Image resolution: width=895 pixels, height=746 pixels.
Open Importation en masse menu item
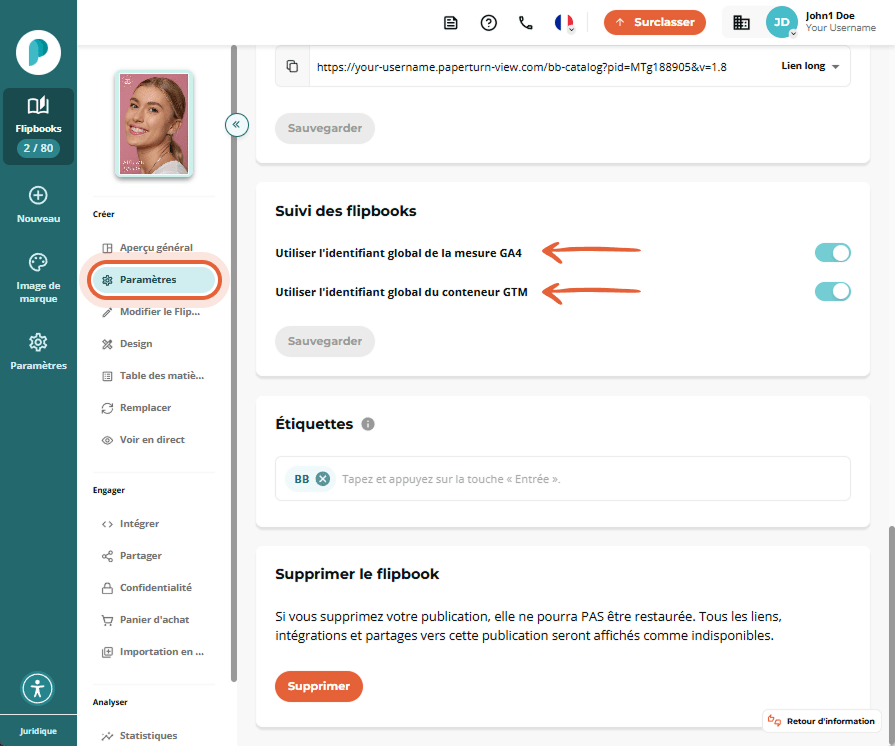coord(154,651)
